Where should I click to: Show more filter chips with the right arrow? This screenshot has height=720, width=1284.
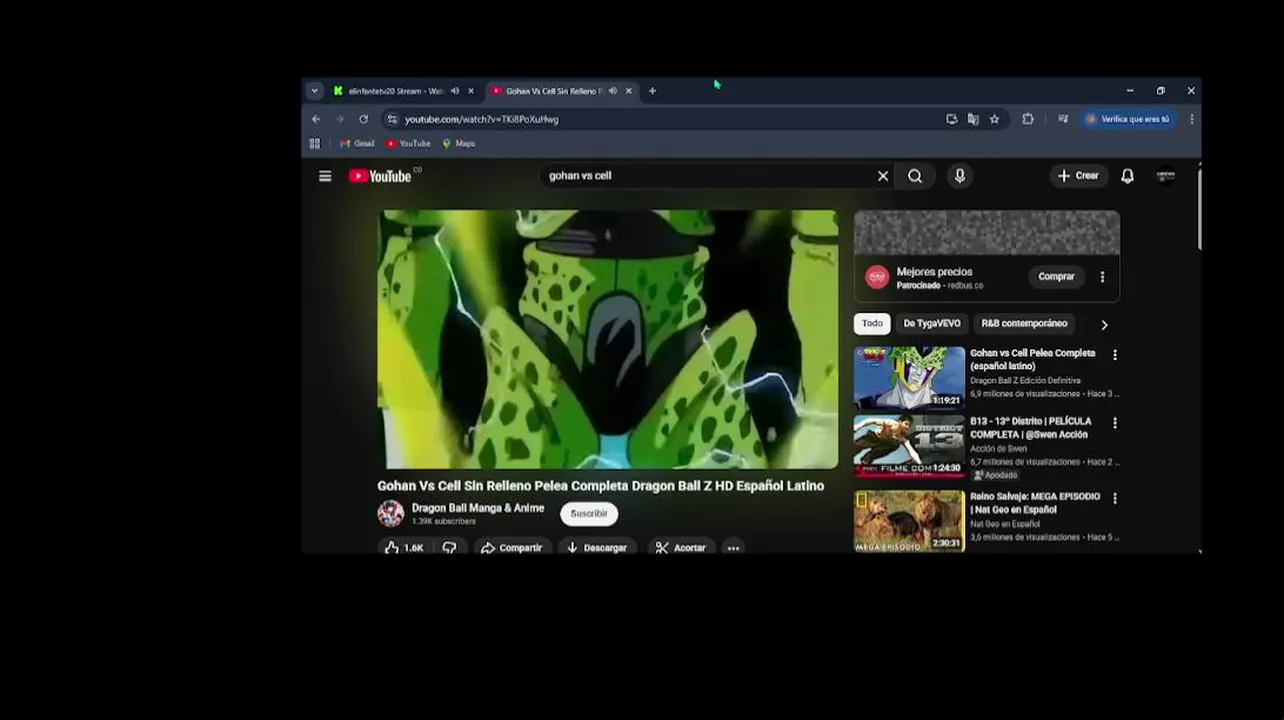click(1104, 325)
